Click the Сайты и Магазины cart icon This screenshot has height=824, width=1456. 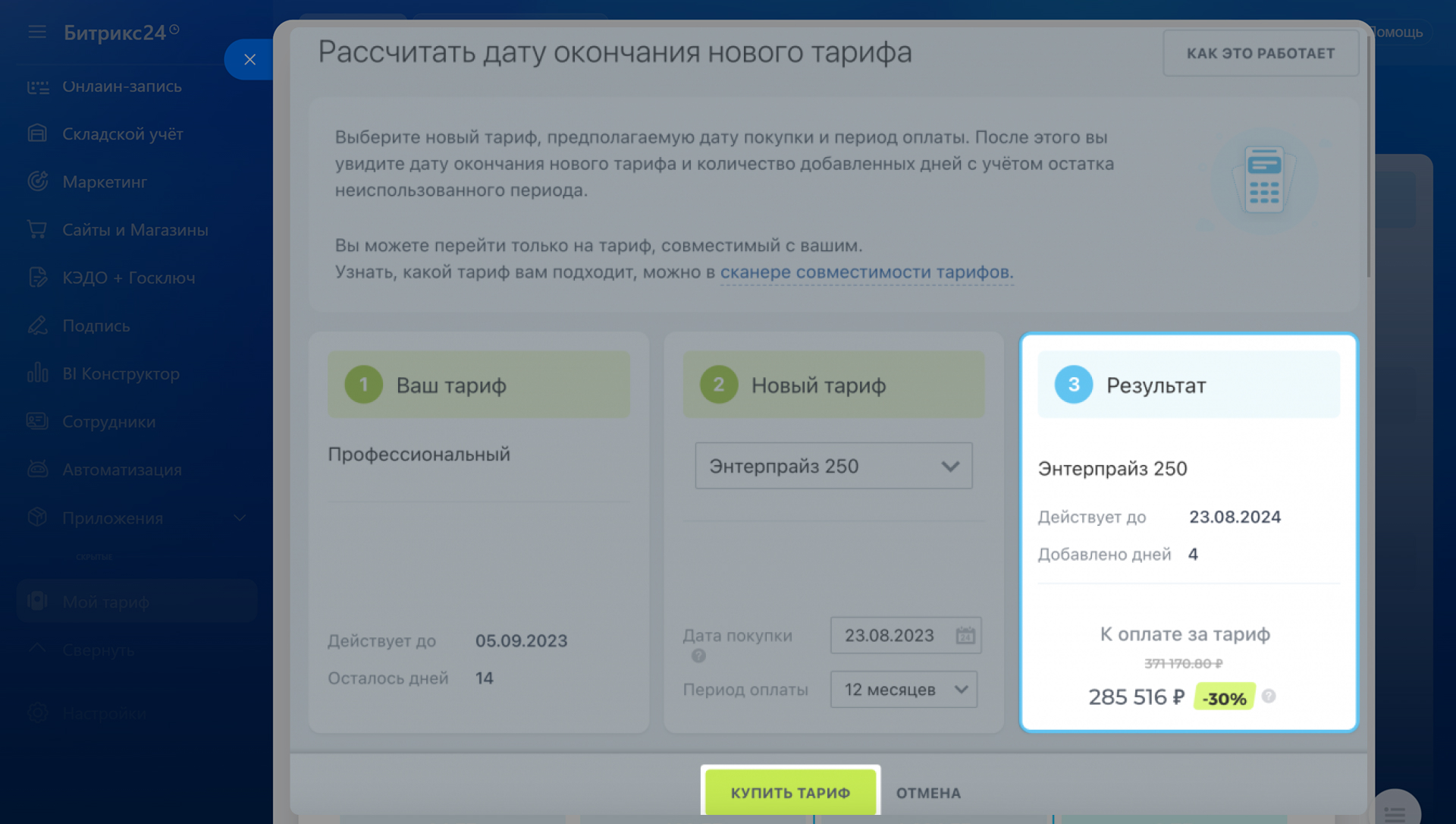pos(37,229)
